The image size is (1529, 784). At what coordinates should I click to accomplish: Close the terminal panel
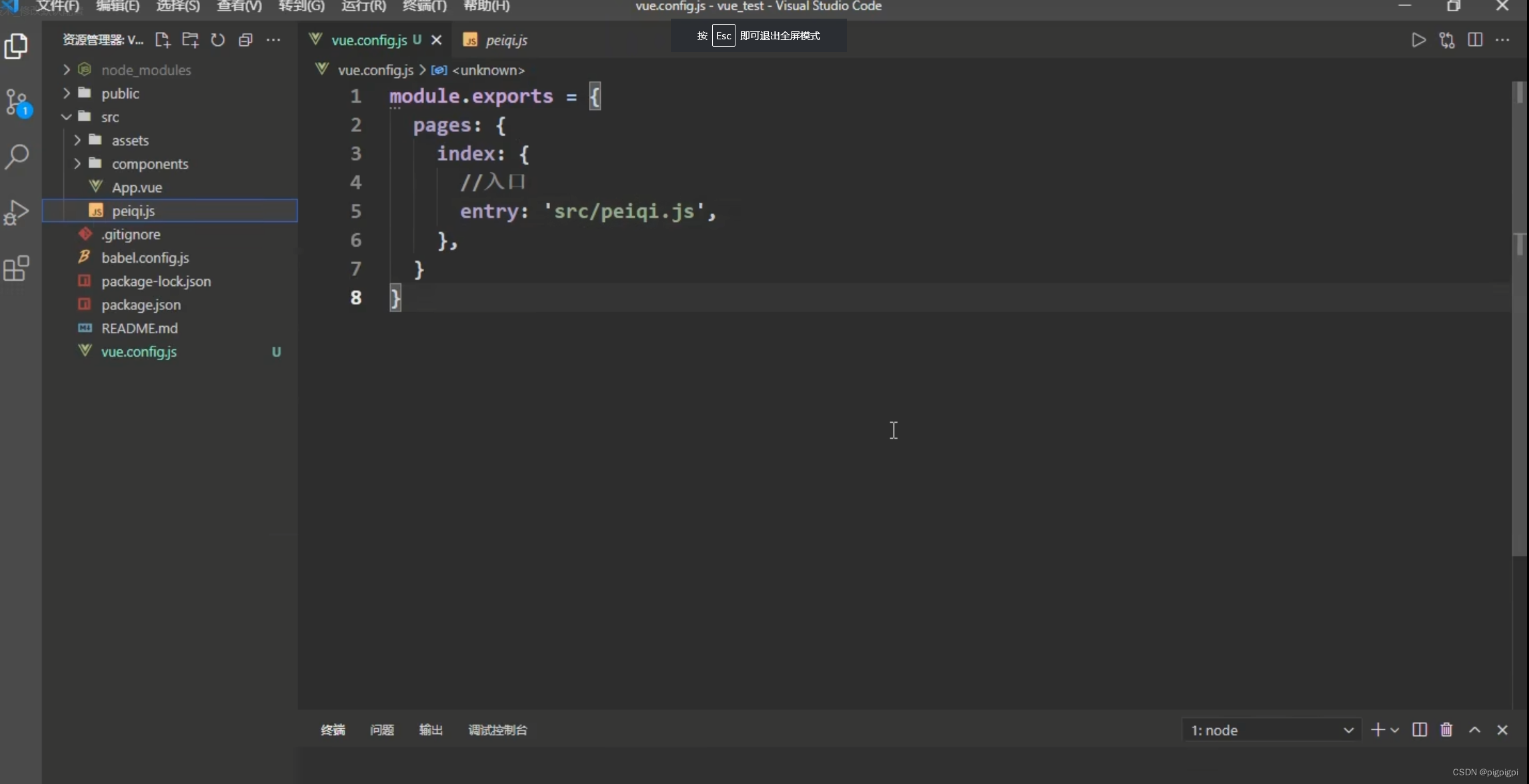click(1502, 730)
